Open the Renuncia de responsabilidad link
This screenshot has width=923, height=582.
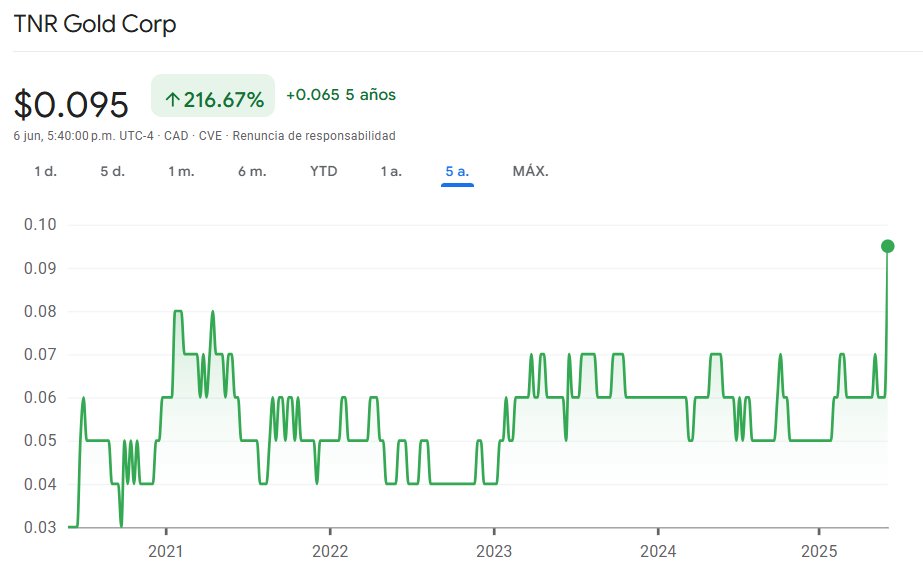(x=314, y=136)
